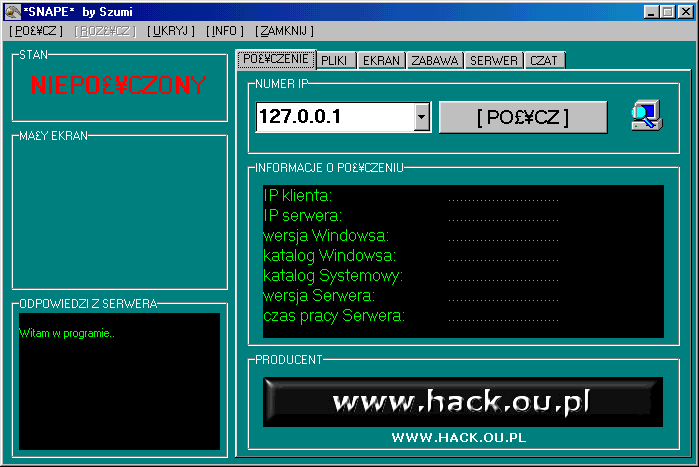The width and height of the screenshot is (699, 467).
Task: Click the [ZAMKNIJ] menu item
Action: [x=285, y=31]
